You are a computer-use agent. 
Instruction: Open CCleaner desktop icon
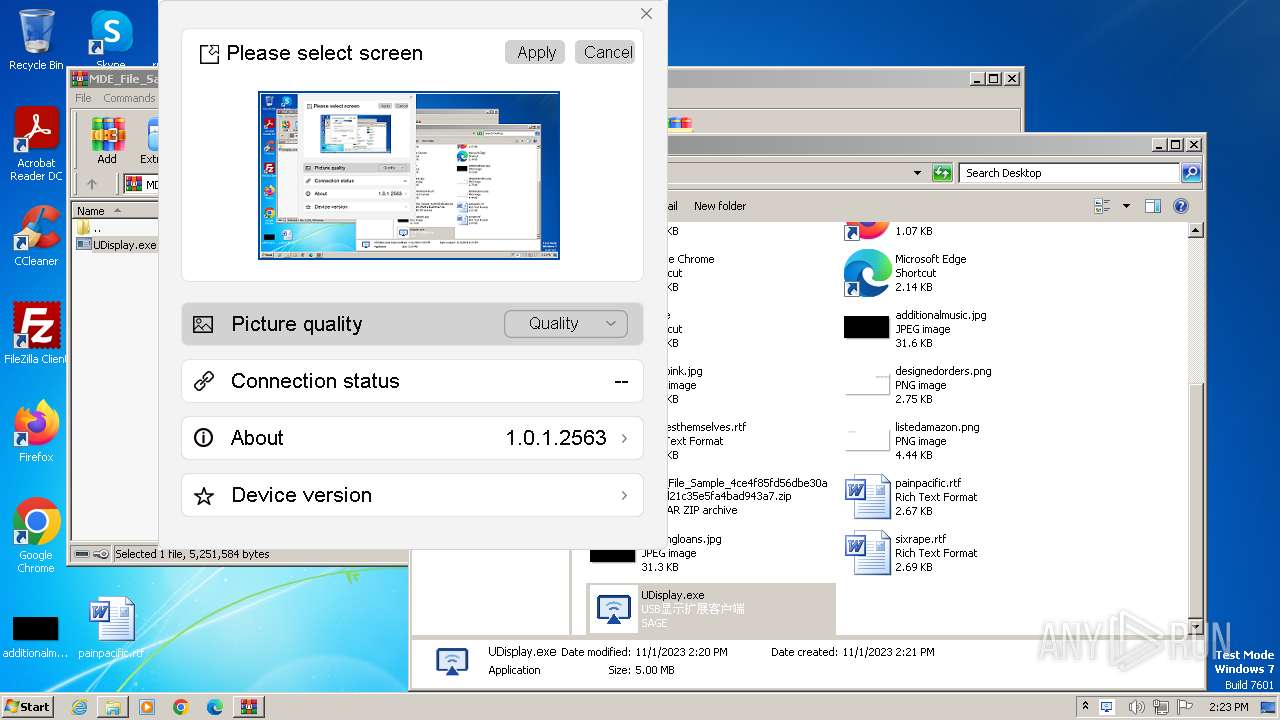click(36, 236)
